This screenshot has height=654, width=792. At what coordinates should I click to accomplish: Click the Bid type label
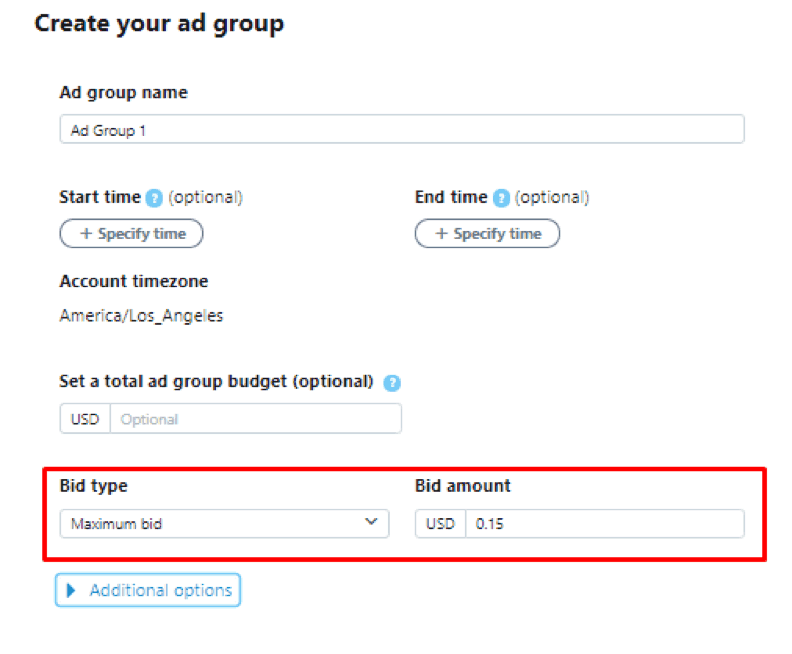[94, 486]
